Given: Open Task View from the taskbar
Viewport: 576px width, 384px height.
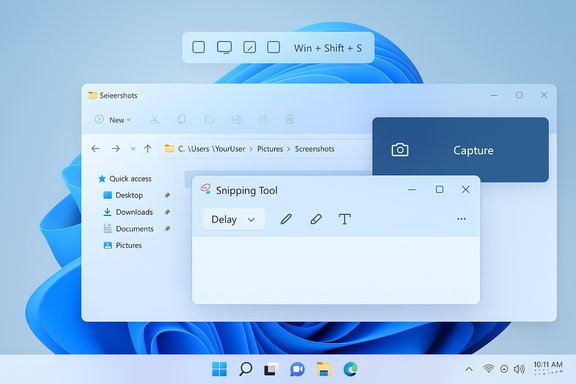Looking at the screenshot, I should coord(271,369).
